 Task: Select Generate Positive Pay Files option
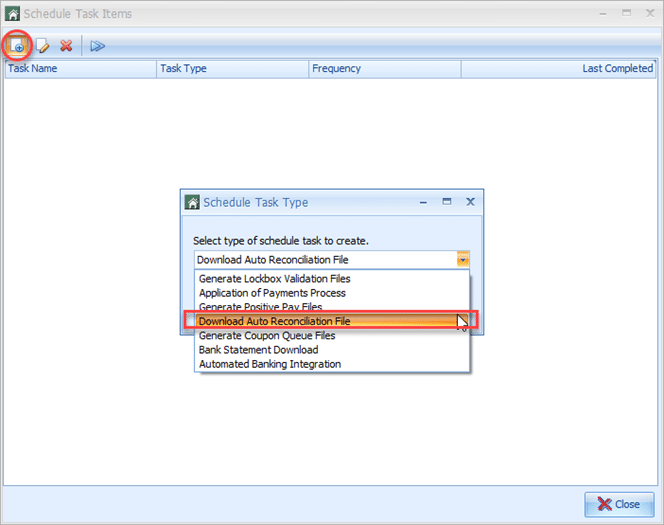pos(332,307)
